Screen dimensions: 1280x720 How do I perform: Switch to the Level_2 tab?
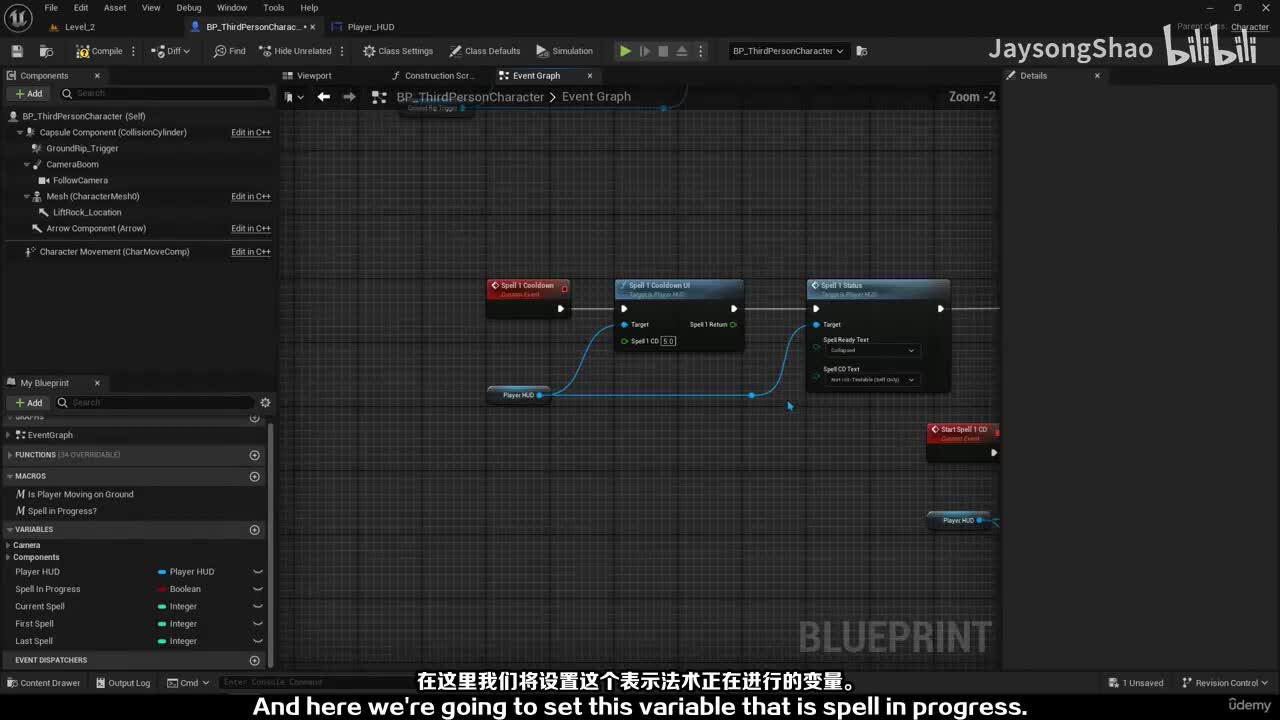tap(80, 27)
